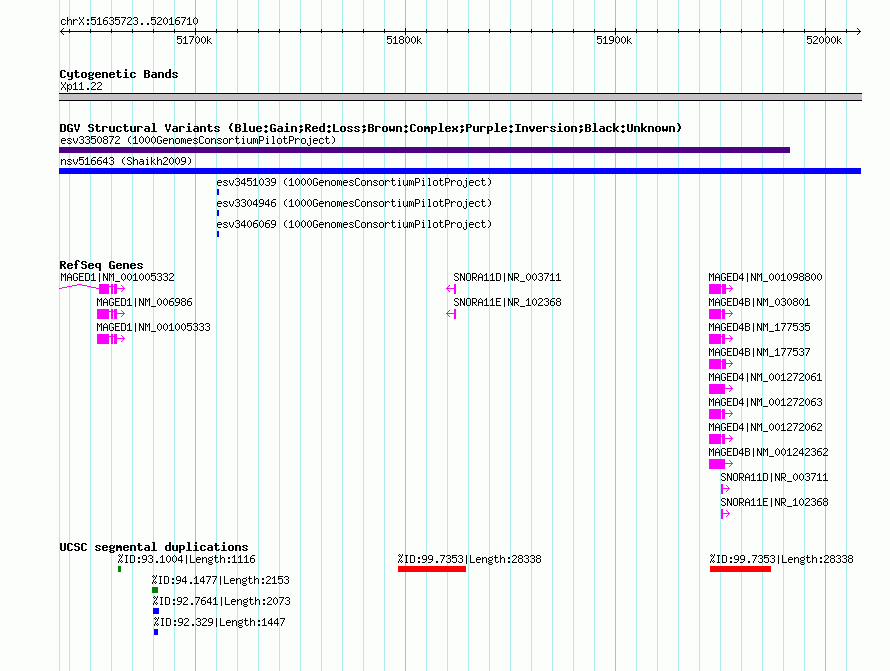Click the MAGED4B|NM_001242362 gene glyph
The width and height of the screenshot is (890, 671).
[721, 464]
